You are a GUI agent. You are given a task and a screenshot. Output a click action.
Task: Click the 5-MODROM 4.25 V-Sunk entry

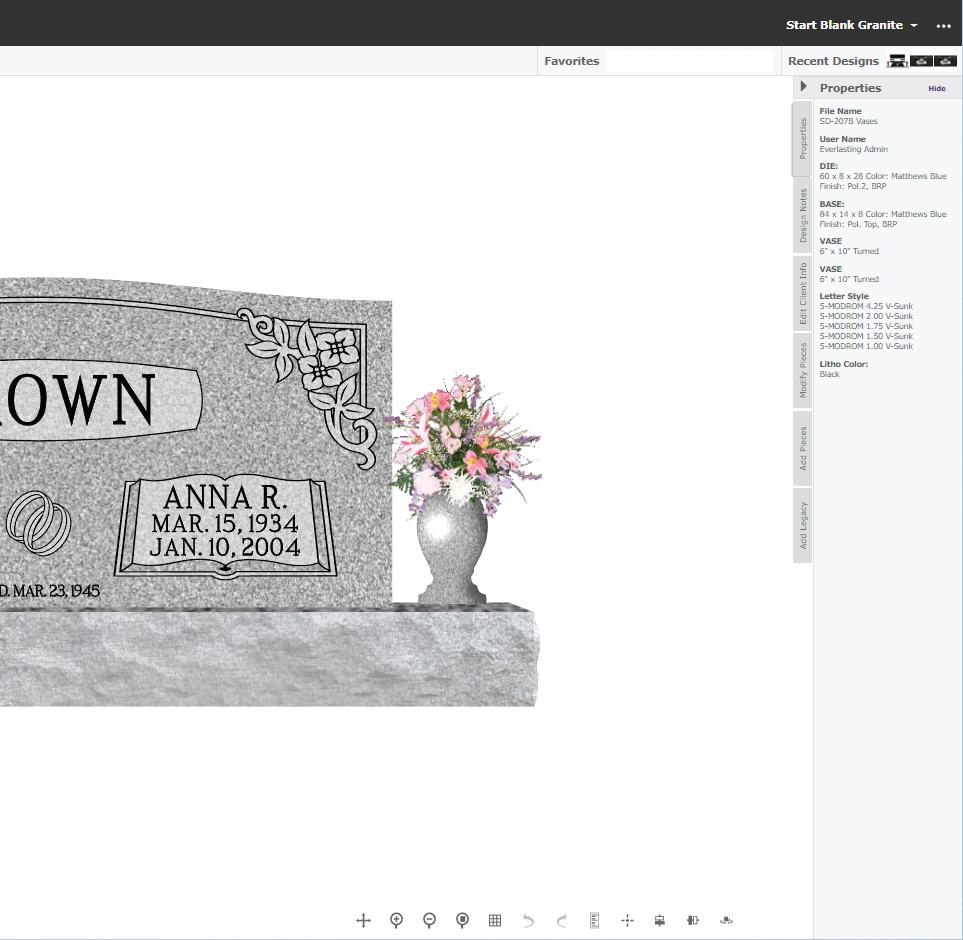click(866, 306)
